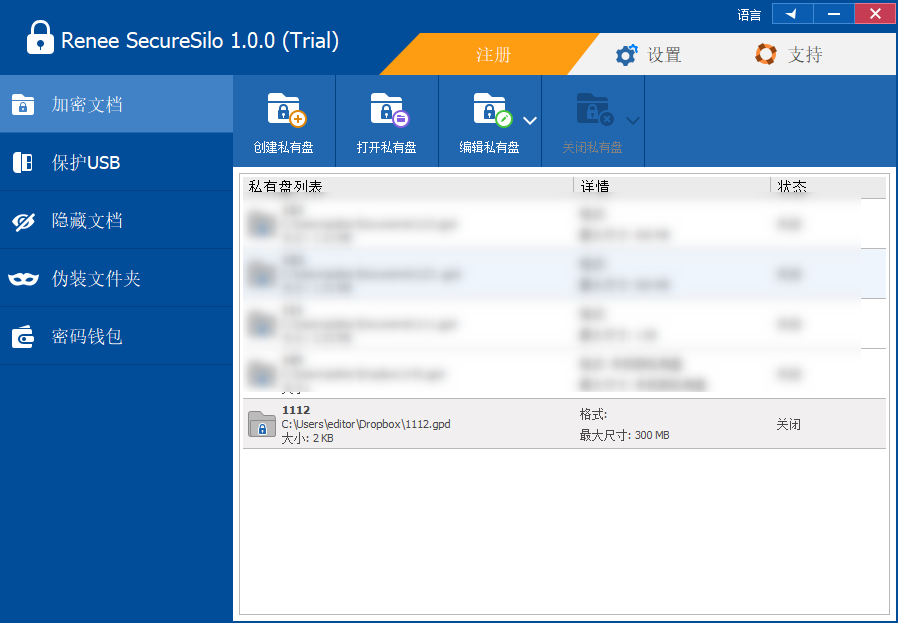Viewport: 898px width, 623px height.
Task: Open 伪装文件夹 disguise folder section
Action: coord(116,278)
